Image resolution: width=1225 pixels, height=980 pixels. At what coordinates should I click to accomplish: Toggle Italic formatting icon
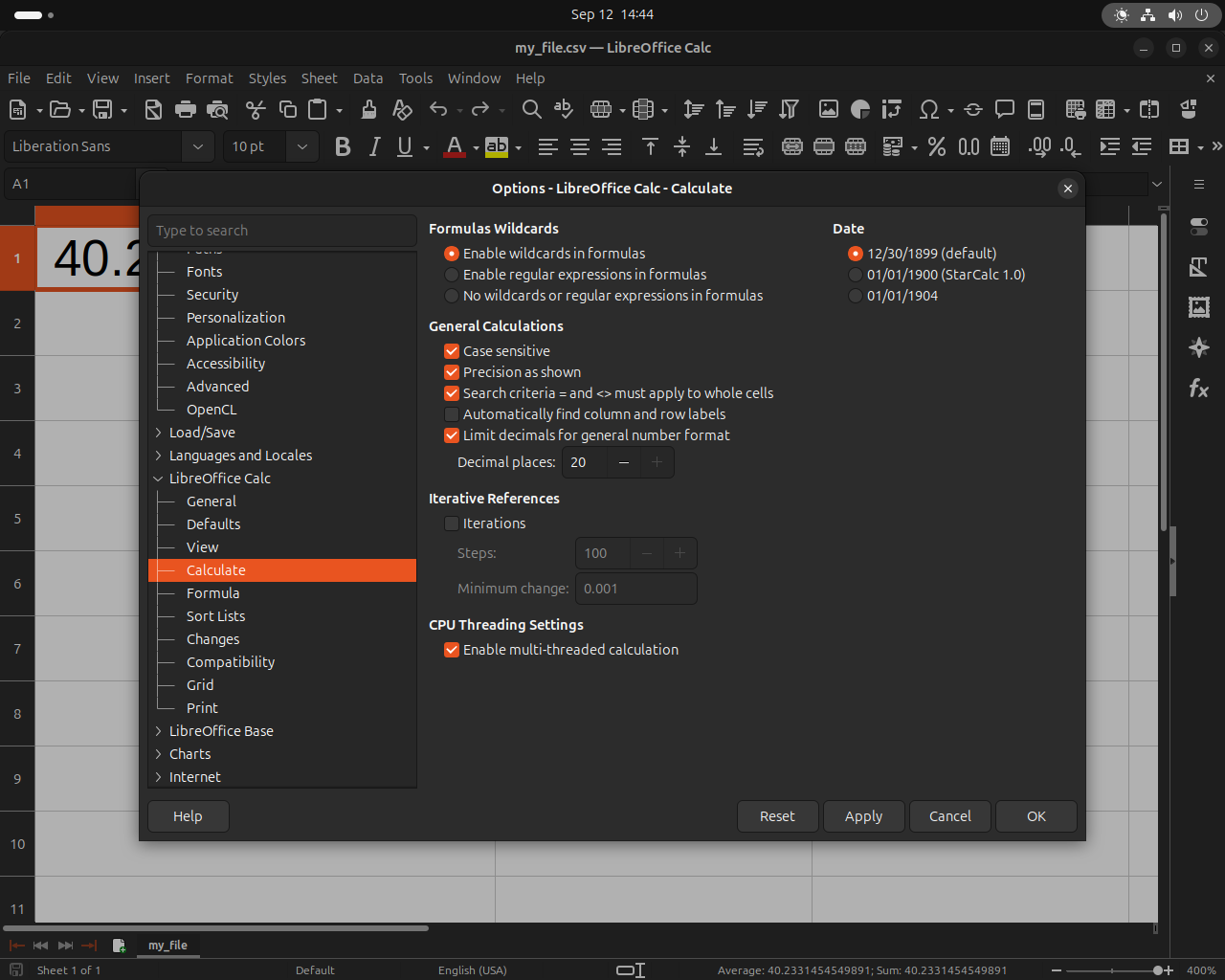click(x=374, y=146)
